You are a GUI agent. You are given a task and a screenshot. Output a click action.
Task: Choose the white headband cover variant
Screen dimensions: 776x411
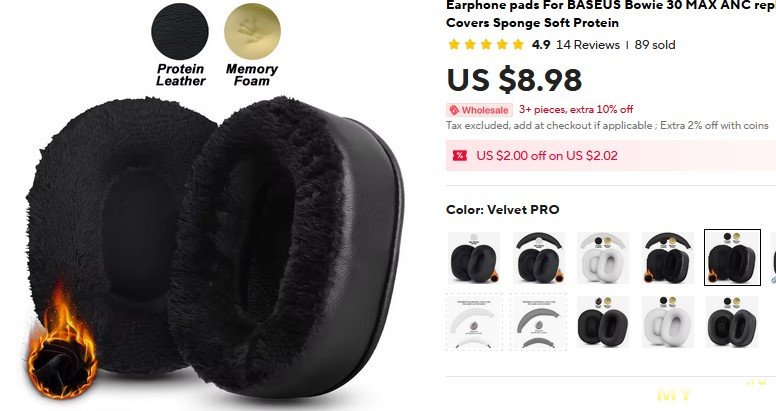tap(474, 322)
